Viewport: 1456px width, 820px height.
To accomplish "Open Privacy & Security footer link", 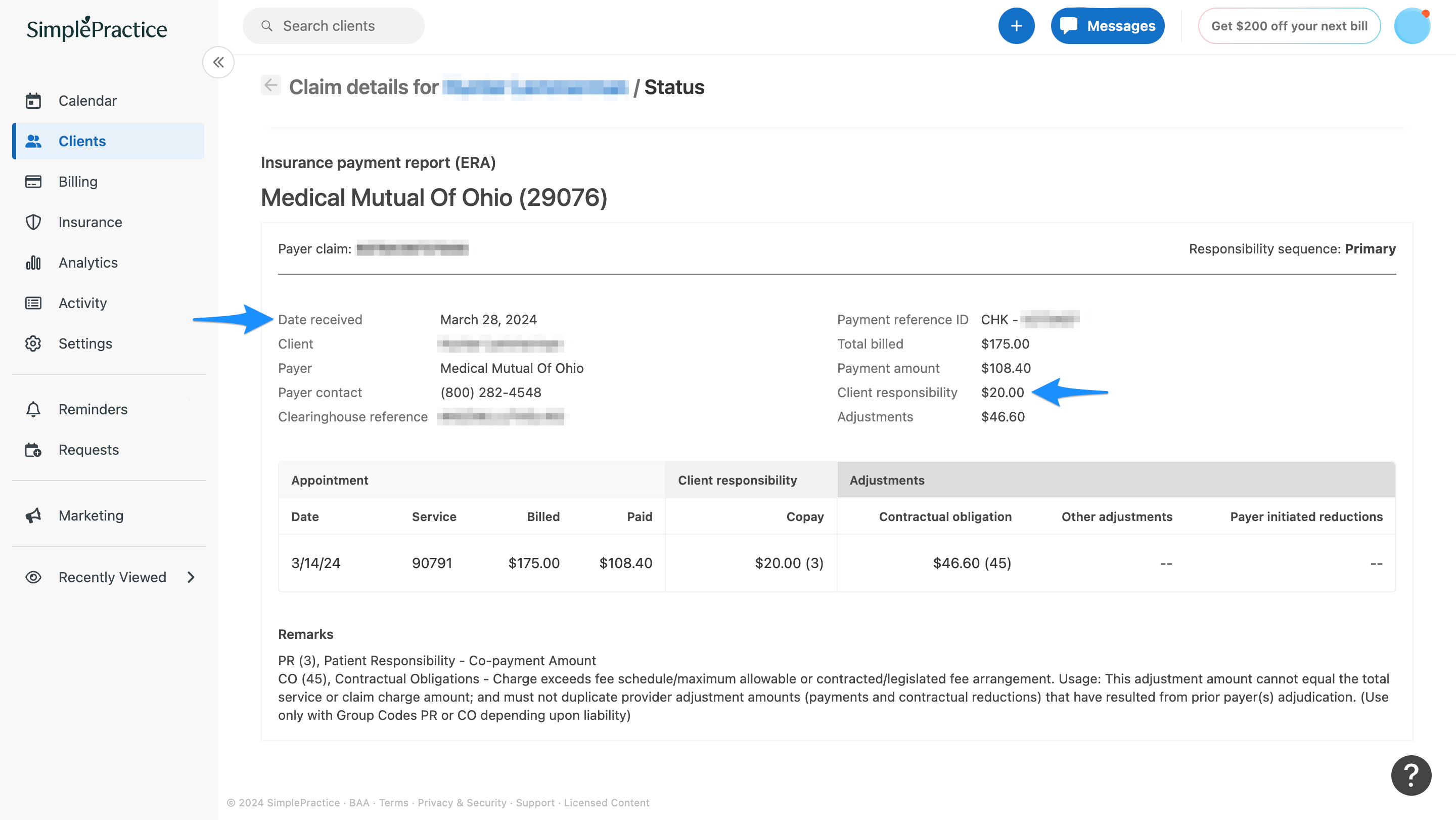I will click(x=462, y=802).
